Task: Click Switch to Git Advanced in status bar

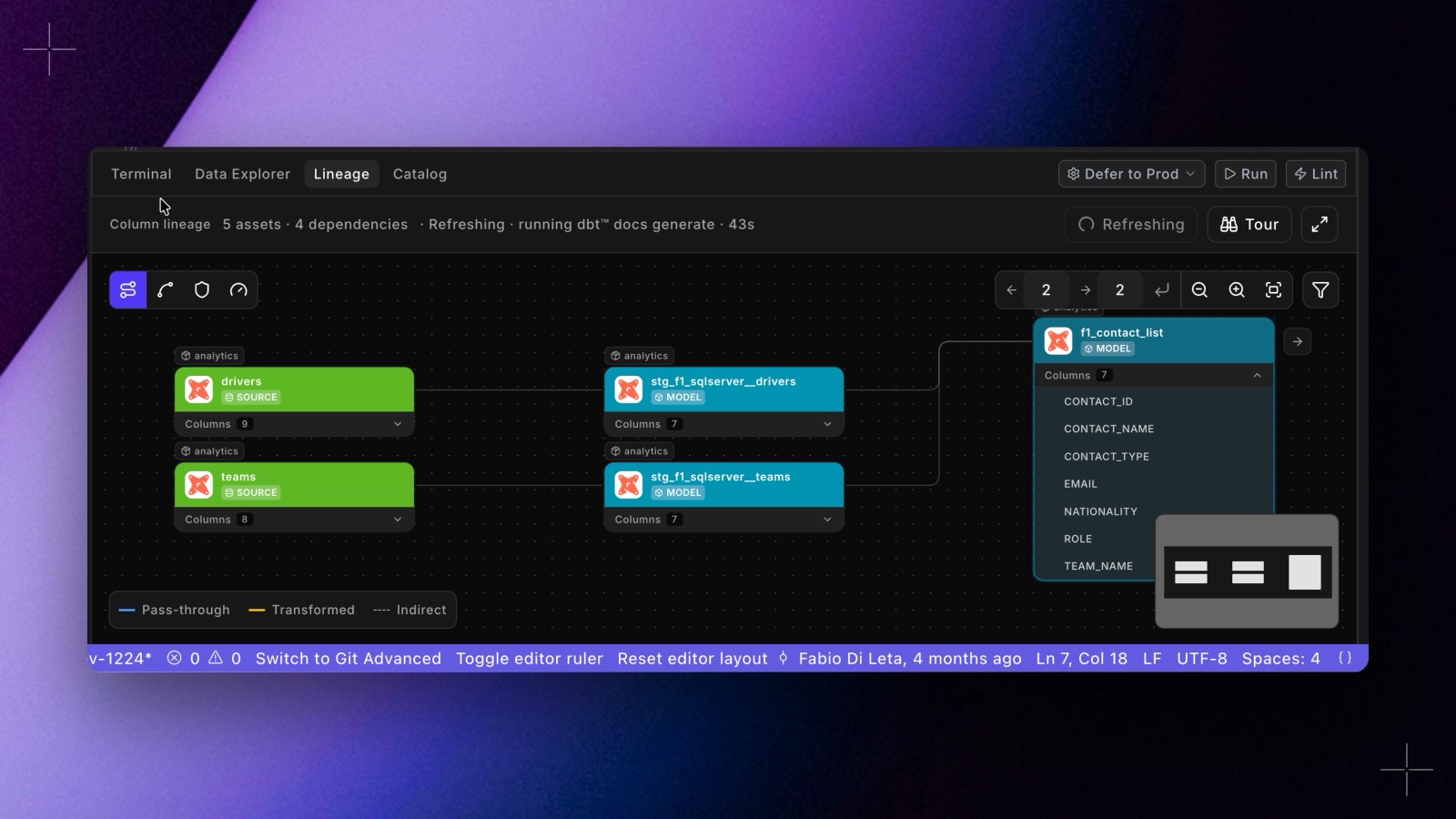Action: pos(348,658)
